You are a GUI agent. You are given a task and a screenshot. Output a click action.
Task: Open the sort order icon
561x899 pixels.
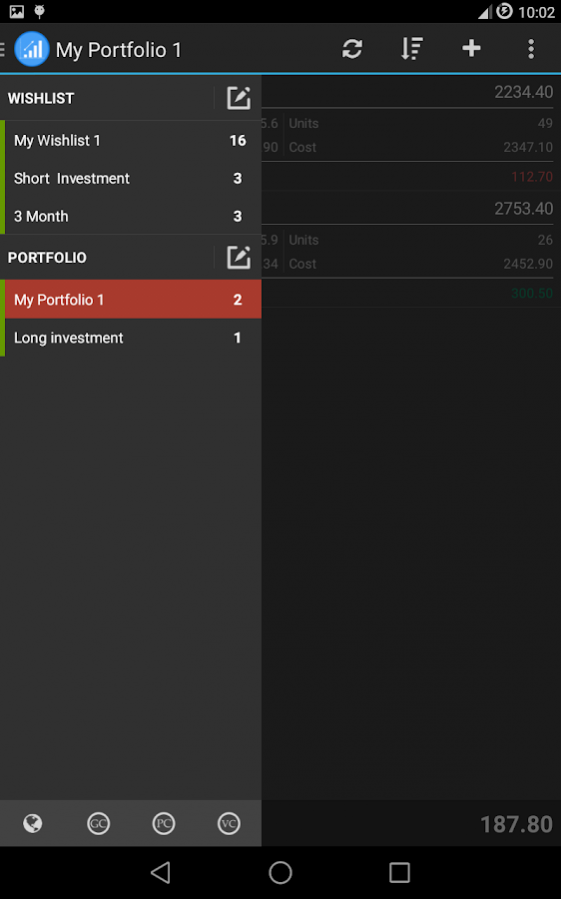pyautogui.click(x=411, y=49)
